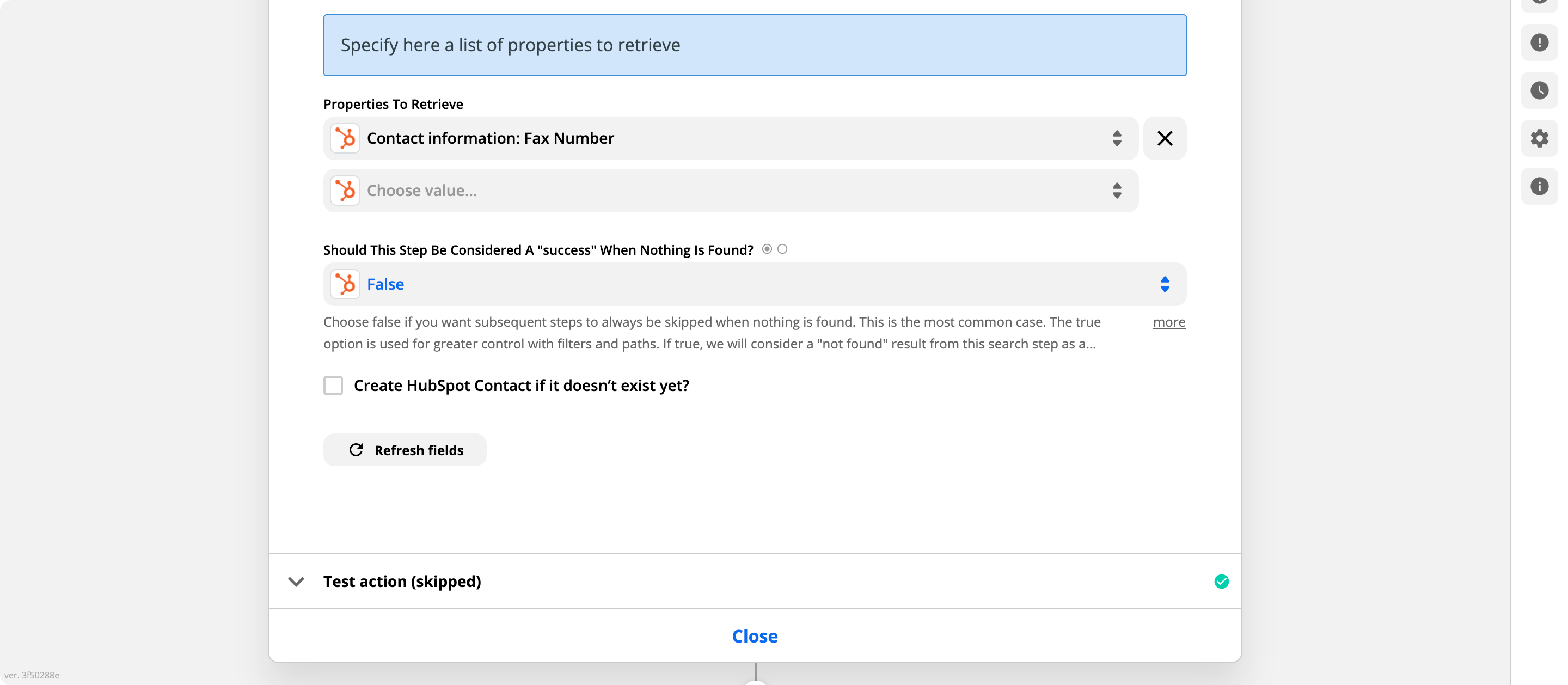Click the 'more' link in description text
Image resolution: width=1568 pixels, height=685 pixels.
1170,321
